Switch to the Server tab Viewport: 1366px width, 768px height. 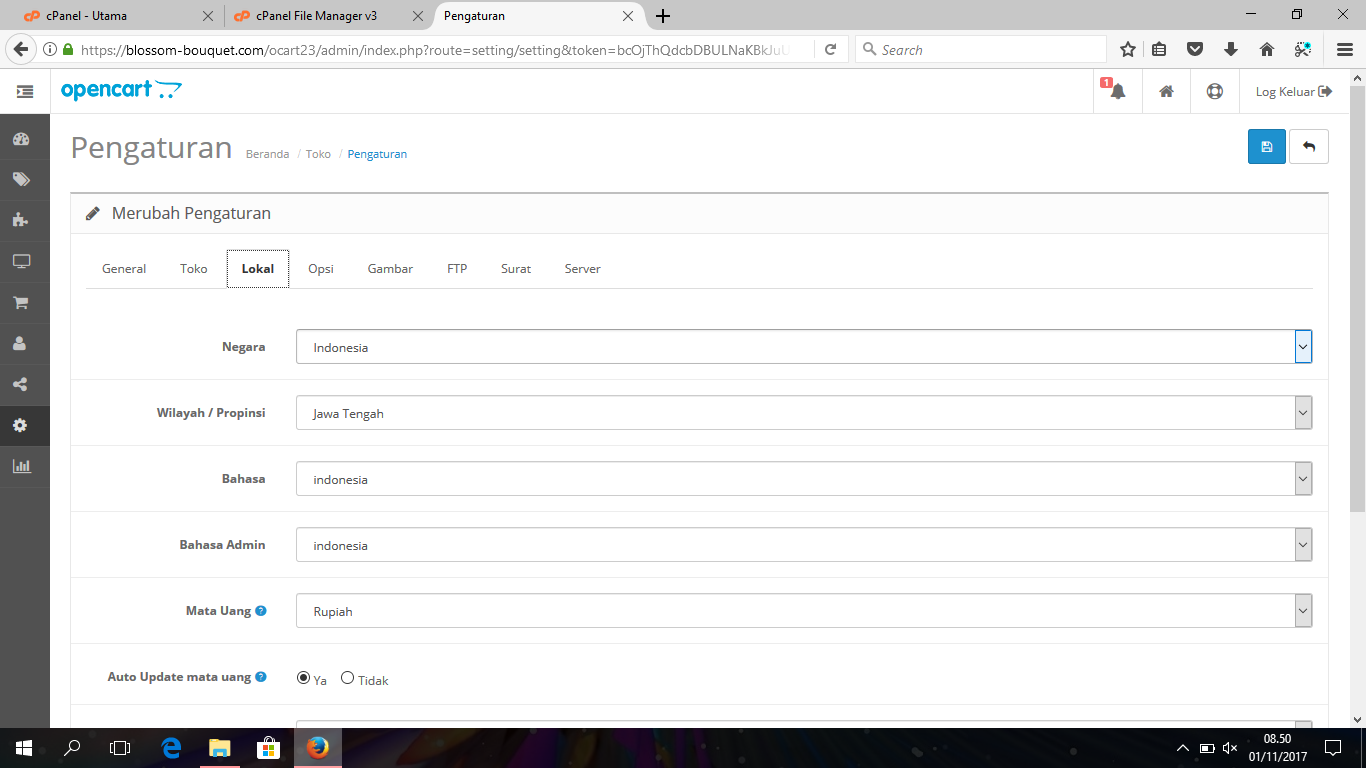click(582, 269)
